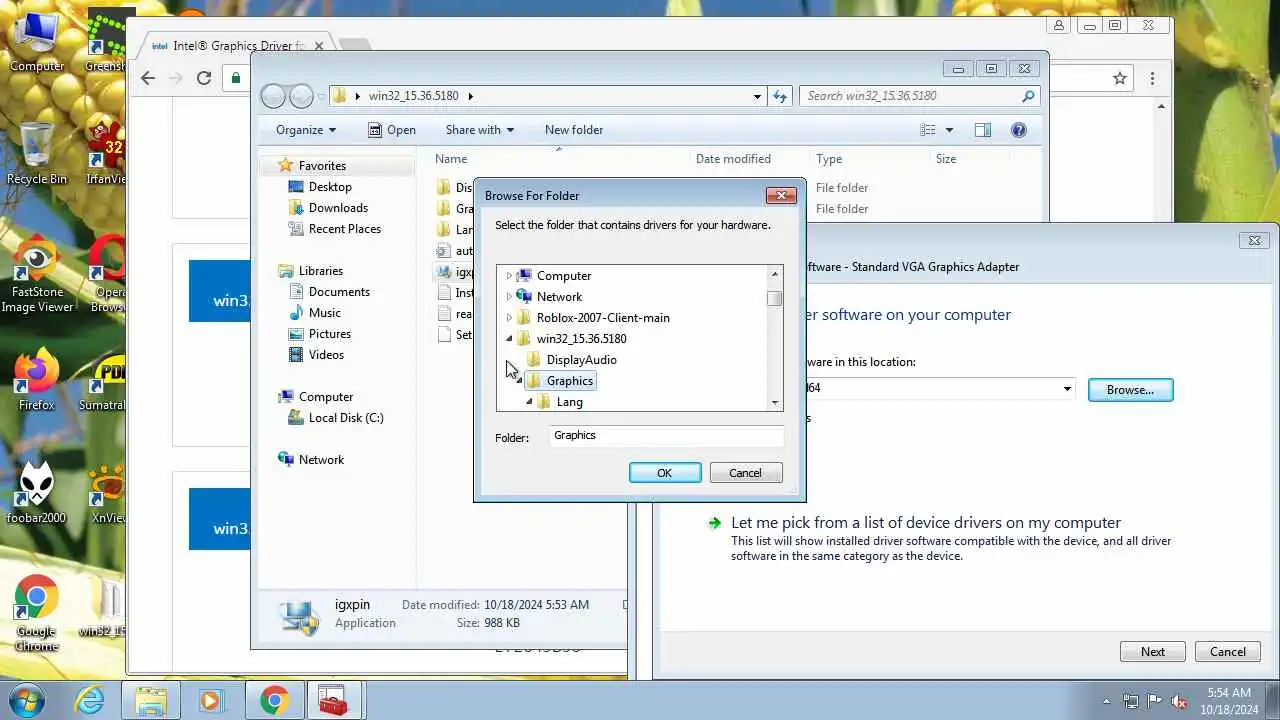Screen dimensions: 1280x720
Task: Open Chrome's three-dot menu
Action: point(1152,78)
